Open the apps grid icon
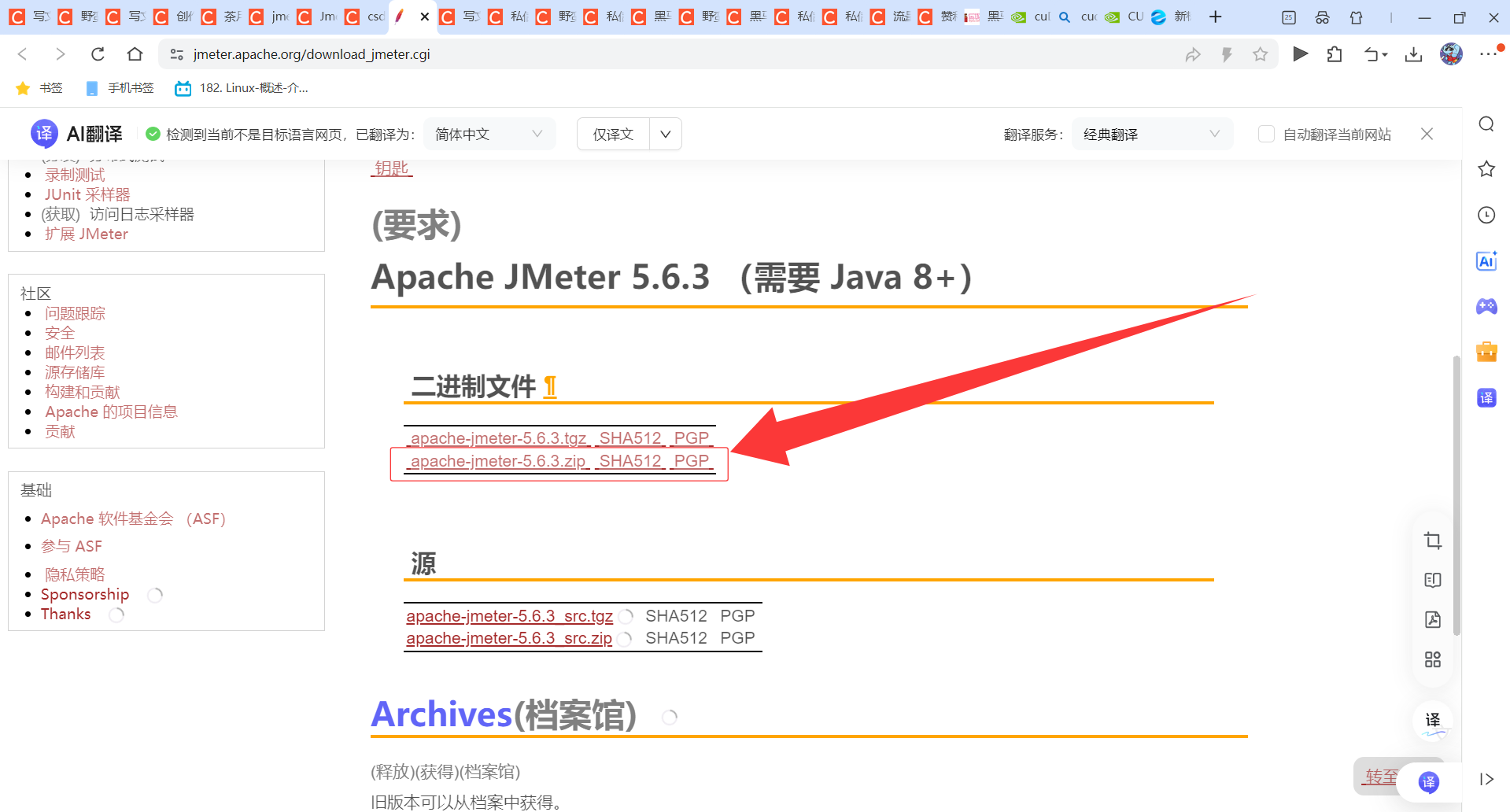 point(1433,659)
